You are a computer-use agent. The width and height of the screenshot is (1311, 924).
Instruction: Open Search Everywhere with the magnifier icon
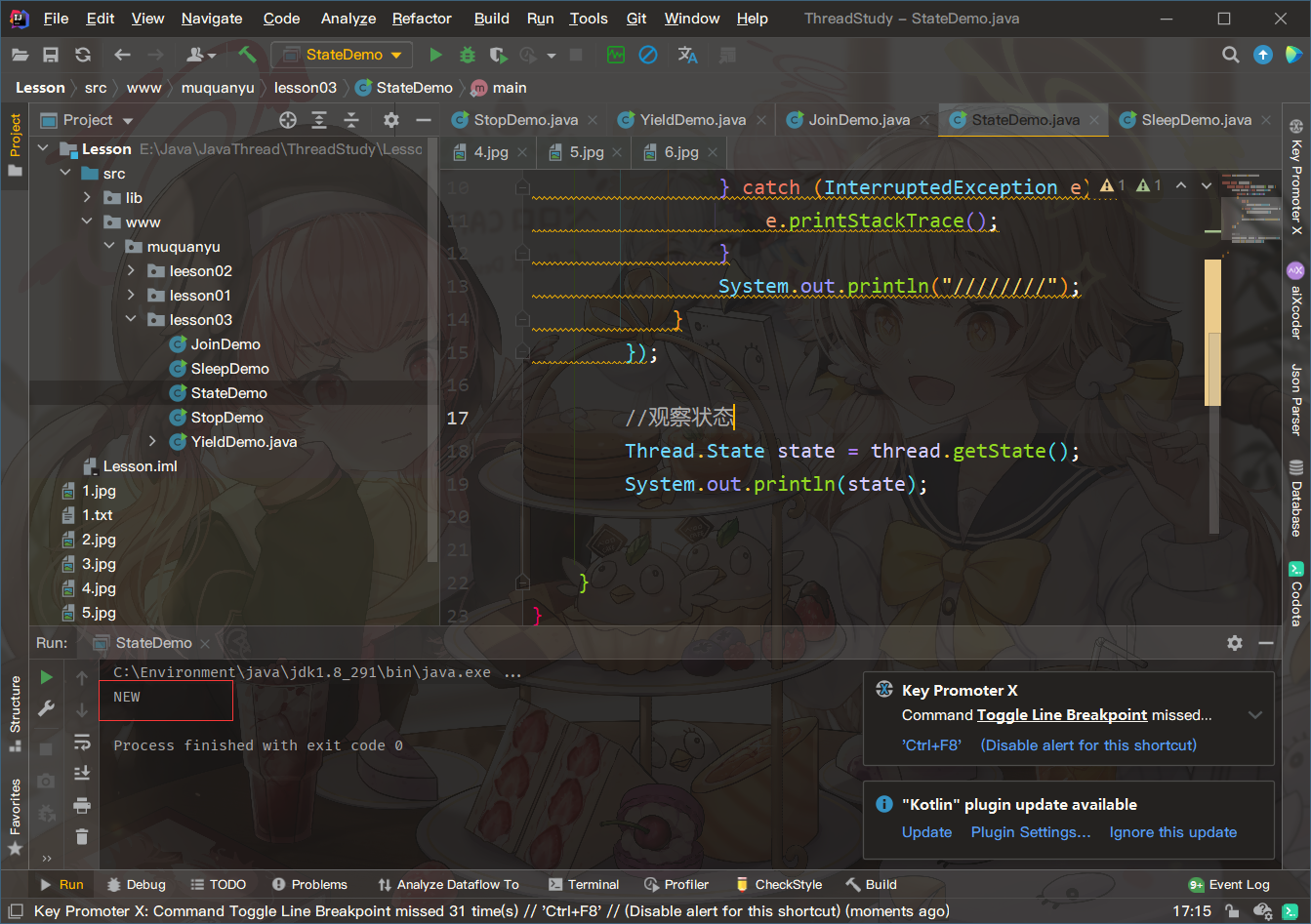coord(1231,56)
